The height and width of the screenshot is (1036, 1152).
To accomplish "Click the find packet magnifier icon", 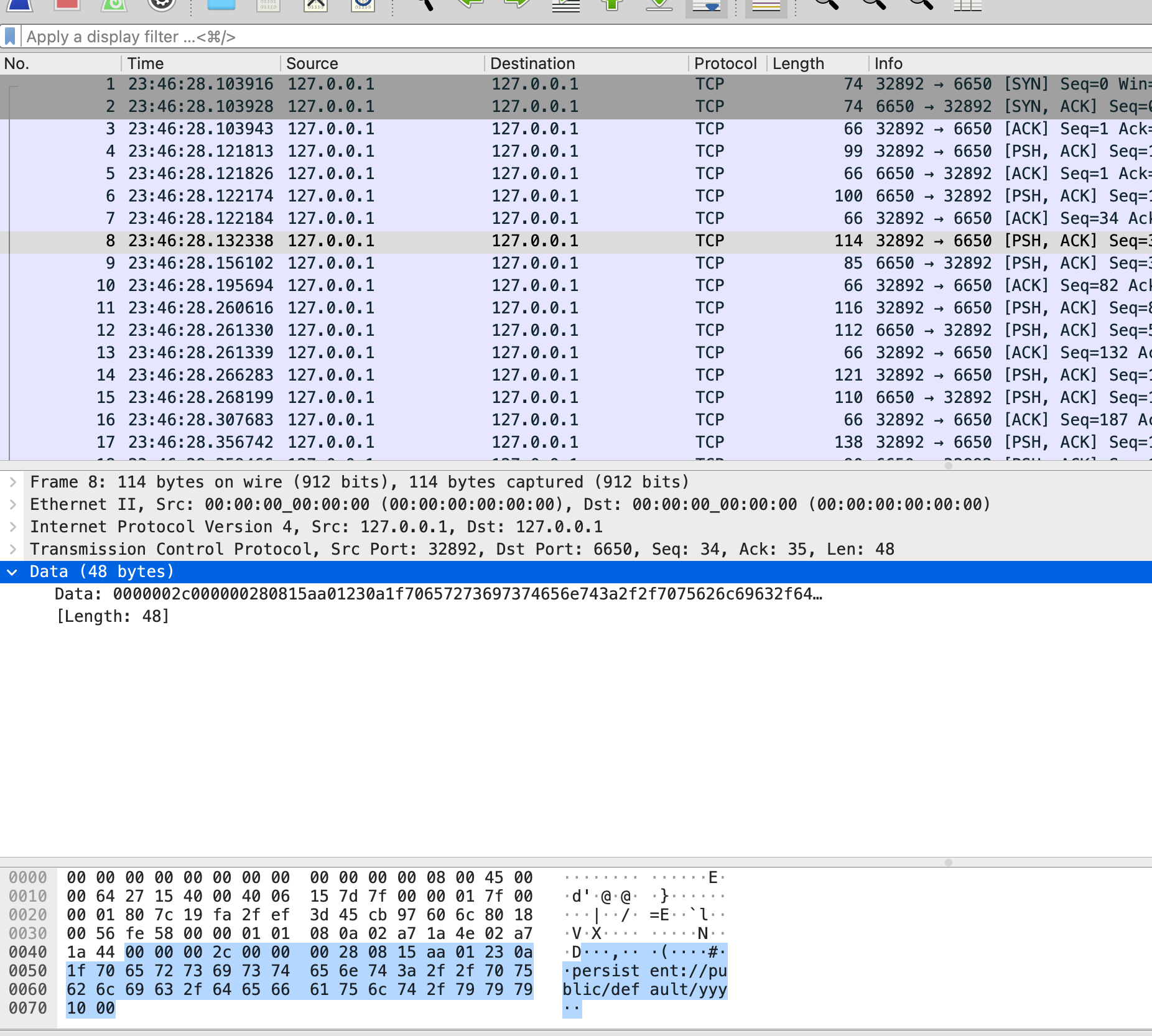I will tap(424, 5).
